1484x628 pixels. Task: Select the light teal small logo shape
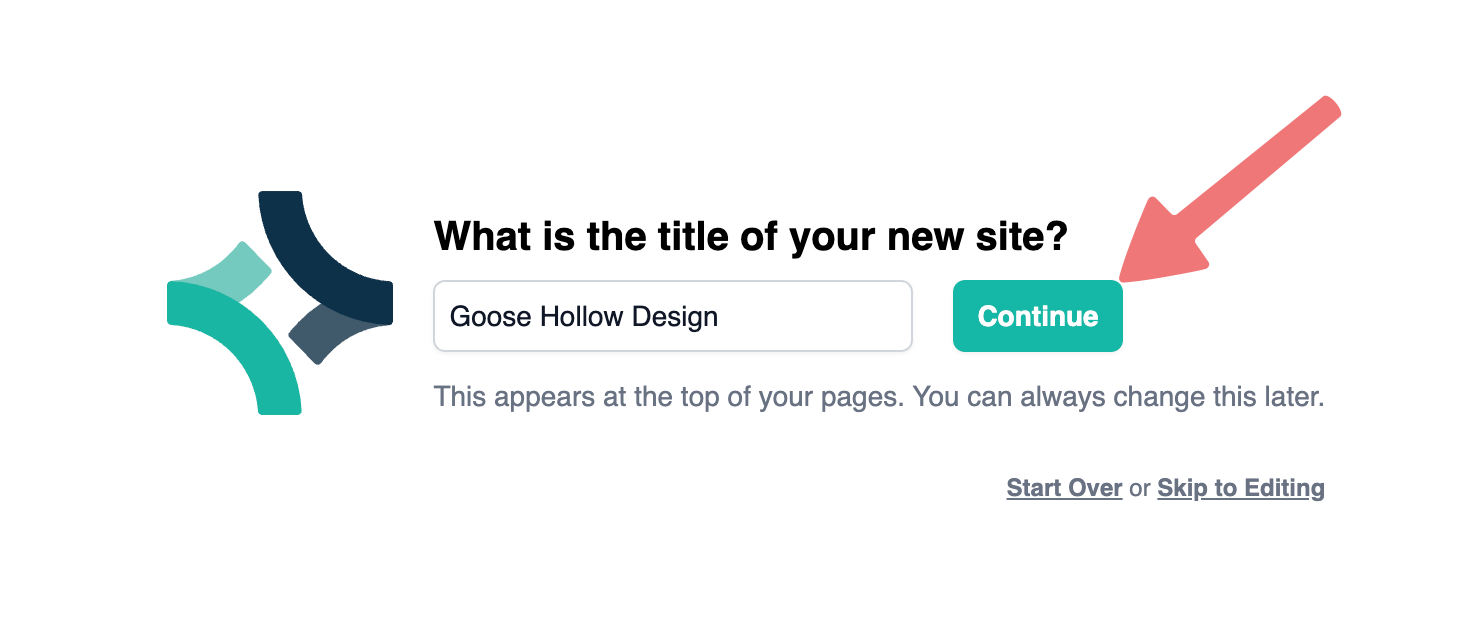[232, 274]
